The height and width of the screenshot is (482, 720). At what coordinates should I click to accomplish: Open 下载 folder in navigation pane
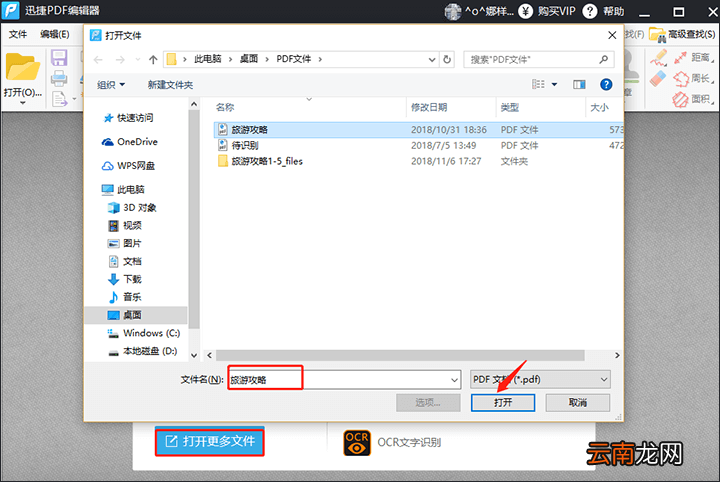coord(124,279)
